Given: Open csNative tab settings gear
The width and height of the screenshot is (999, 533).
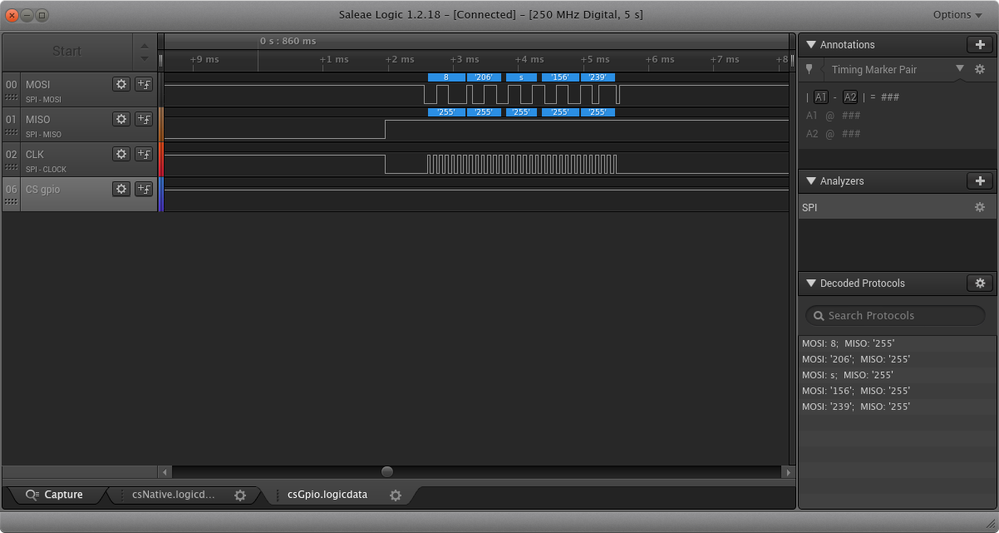Looking at the screenshot, I should (x=240, y=495).
